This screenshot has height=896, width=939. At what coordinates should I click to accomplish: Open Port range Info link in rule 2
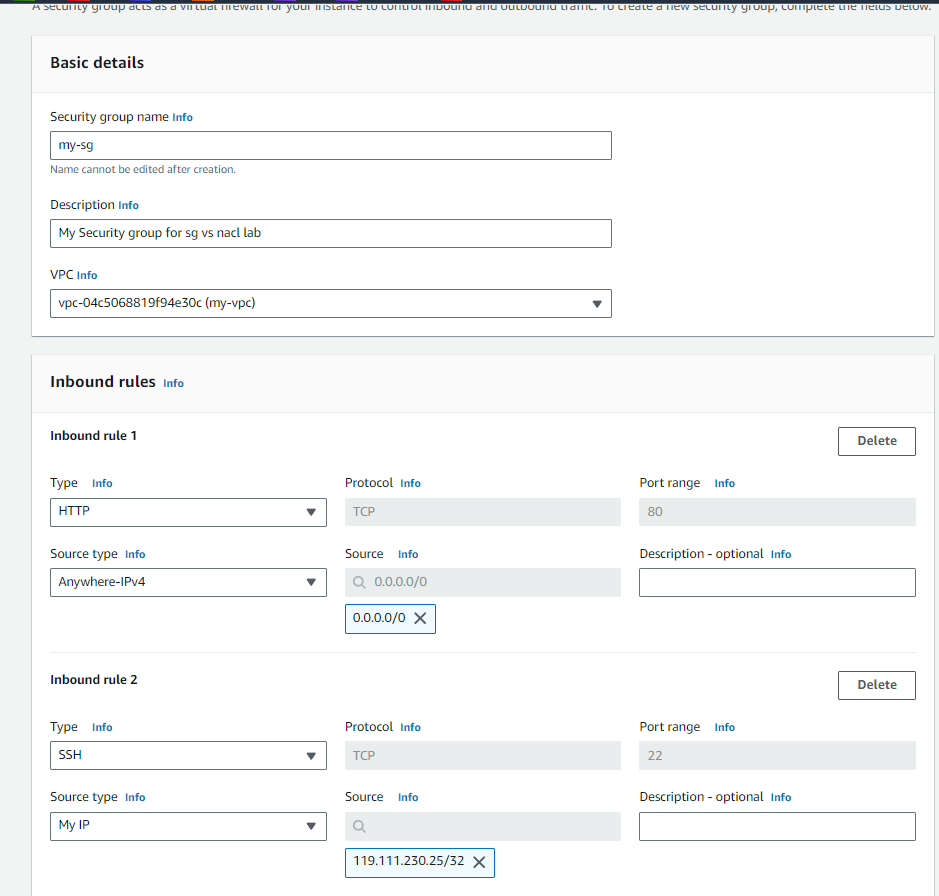tap(725, 727)
